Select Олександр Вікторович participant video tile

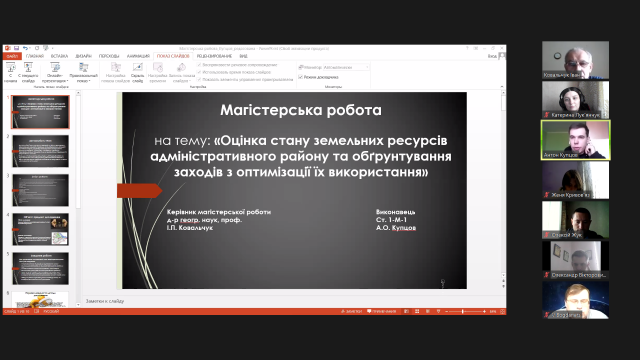tap(575, 260)
